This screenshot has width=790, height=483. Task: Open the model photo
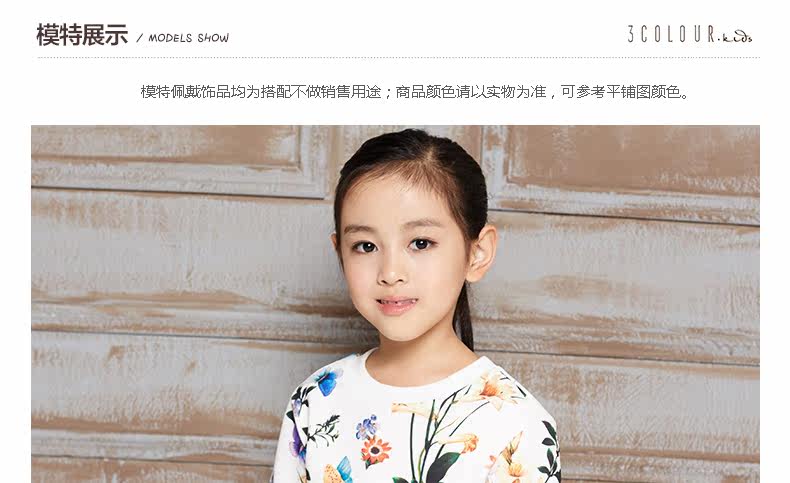[x=396, y=304]
